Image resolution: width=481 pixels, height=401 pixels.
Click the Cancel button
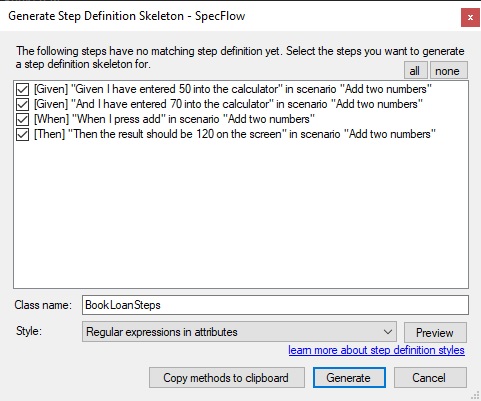coord(430,378)
